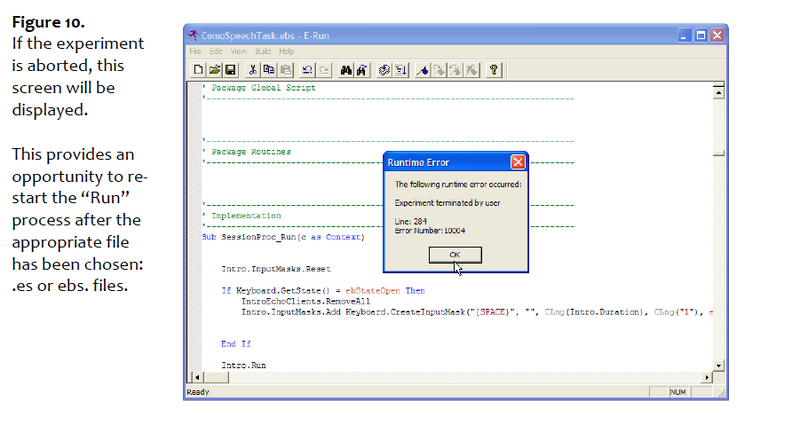800x425 pixels.
Task: Click the 'IntroEchoClients.RemoveAll' code line
Action: pos(306,301)
